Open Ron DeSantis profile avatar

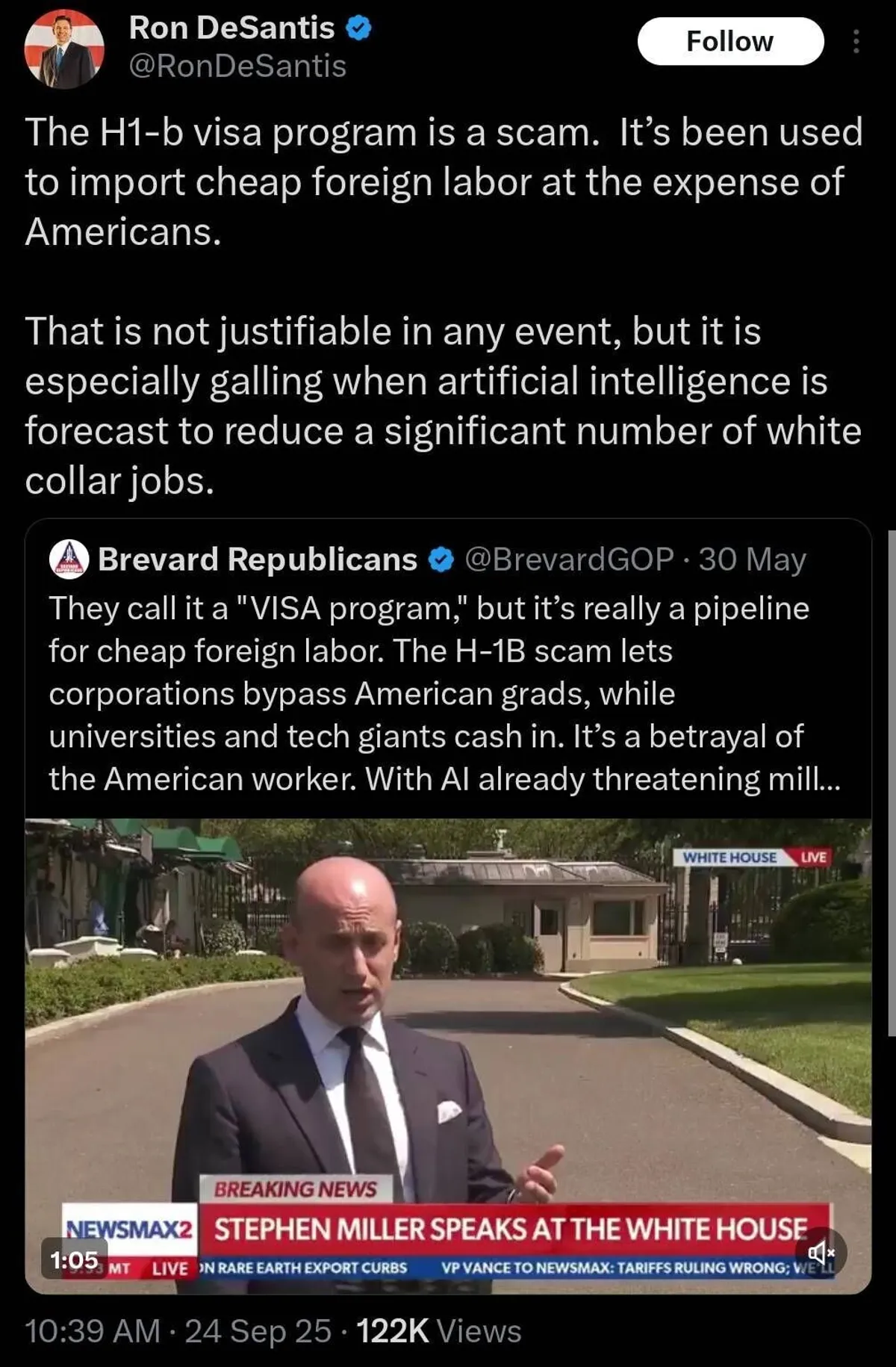click(63, 49)
